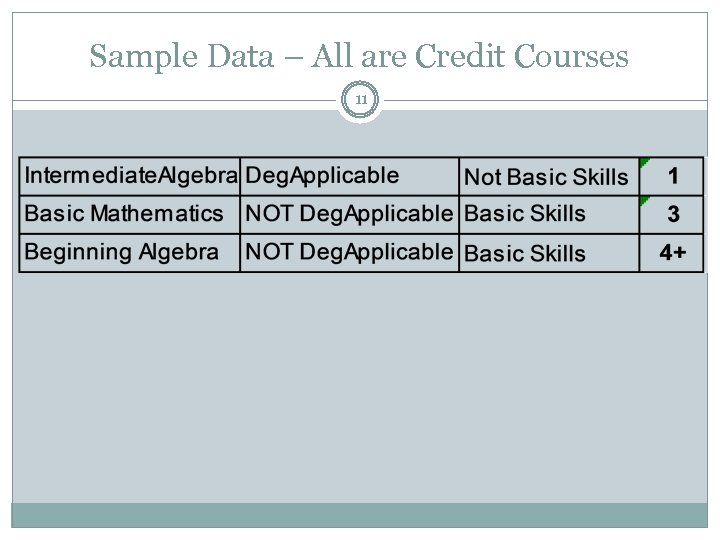Click 'Basic Skills' in the Basic Mathematics row
Viewport: 720px width, 540px height.
548,214
